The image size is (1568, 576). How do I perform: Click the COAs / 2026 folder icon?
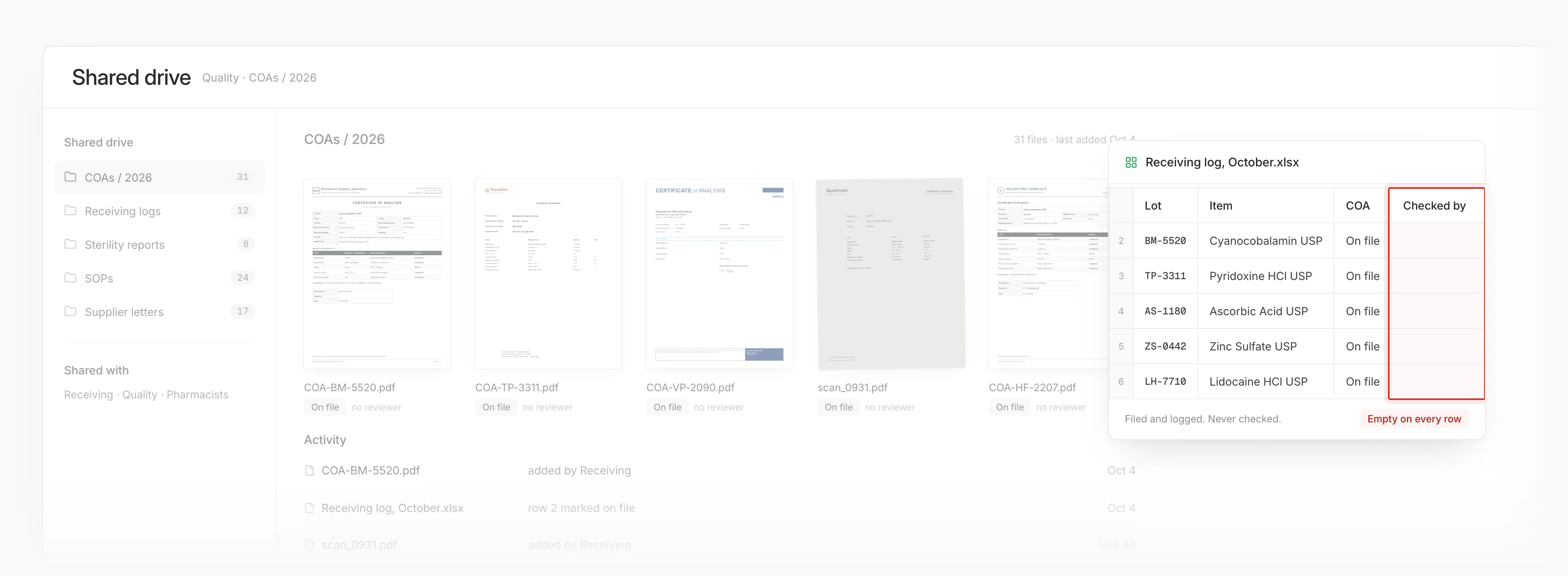tap(71, 176)
